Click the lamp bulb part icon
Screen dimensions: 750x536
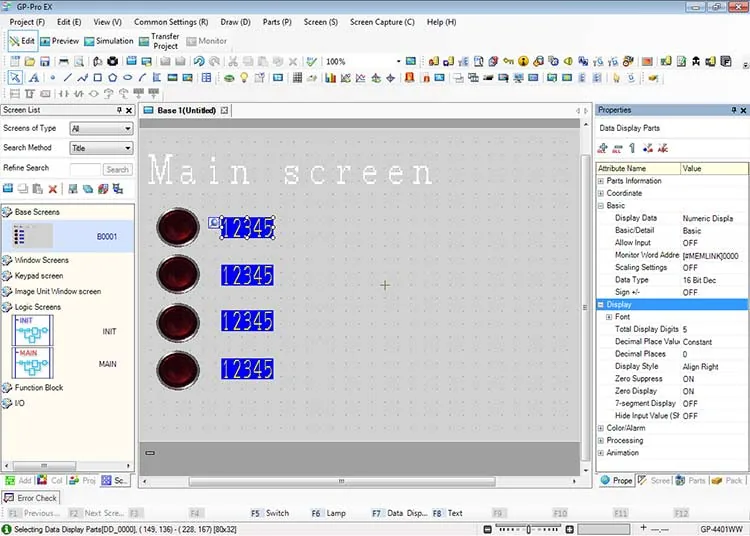244,77
